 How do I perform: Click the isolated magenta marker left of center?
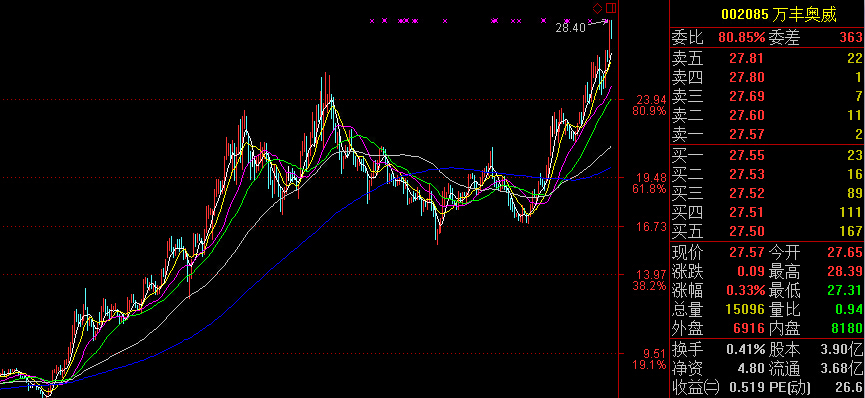pos(445,21)
